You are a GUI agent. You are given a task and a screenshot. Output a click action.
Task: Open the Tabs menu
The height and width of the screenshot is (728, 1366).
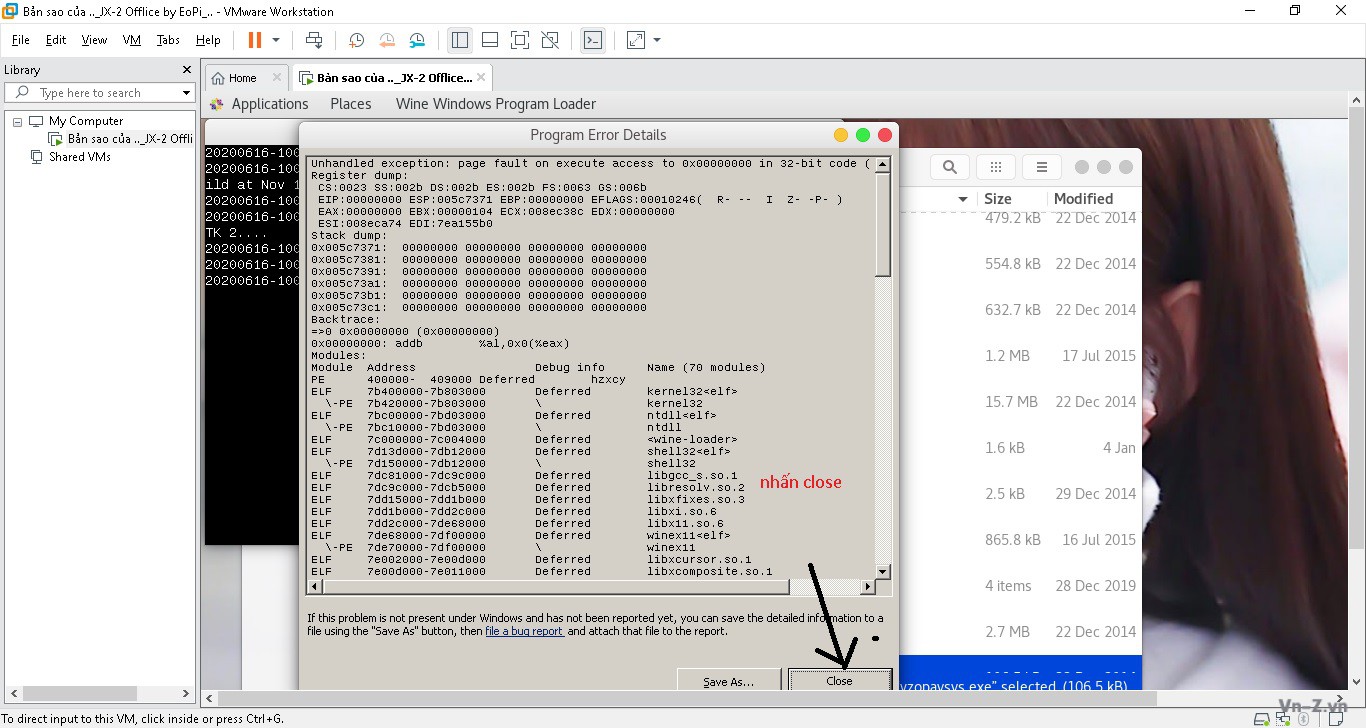pyautogui.click(x=168, y=40)
